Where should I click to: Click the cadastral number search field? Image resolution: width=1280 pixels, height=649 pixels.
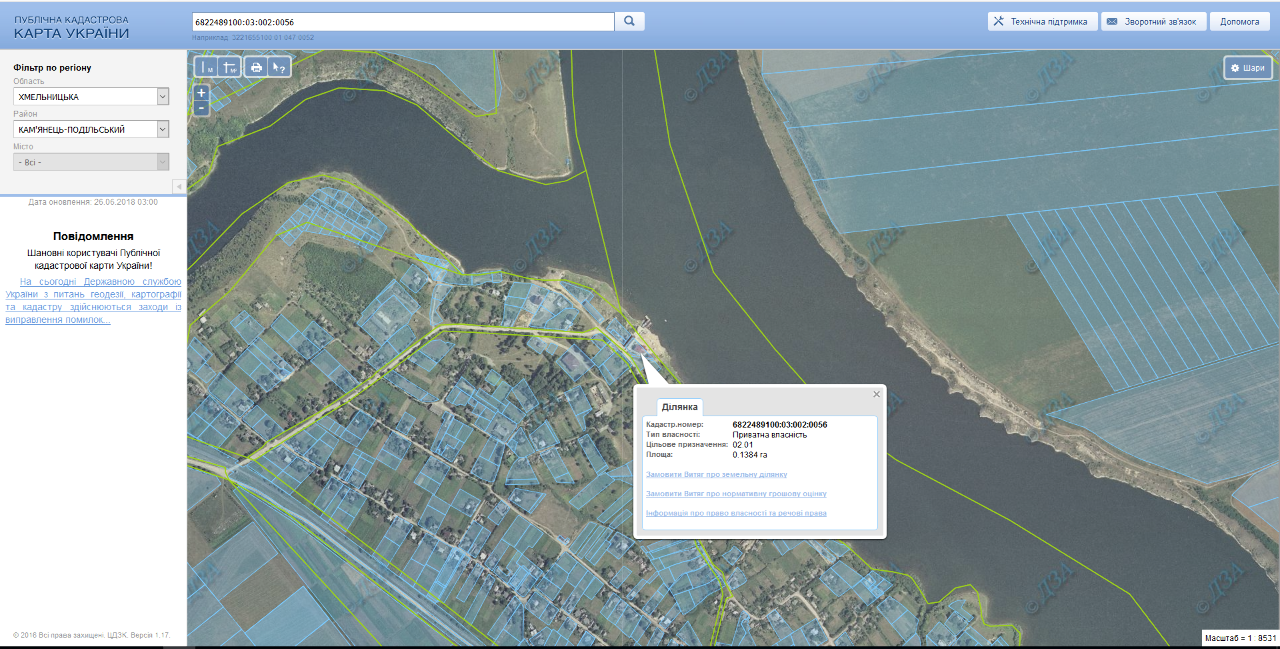pos(401,21)
